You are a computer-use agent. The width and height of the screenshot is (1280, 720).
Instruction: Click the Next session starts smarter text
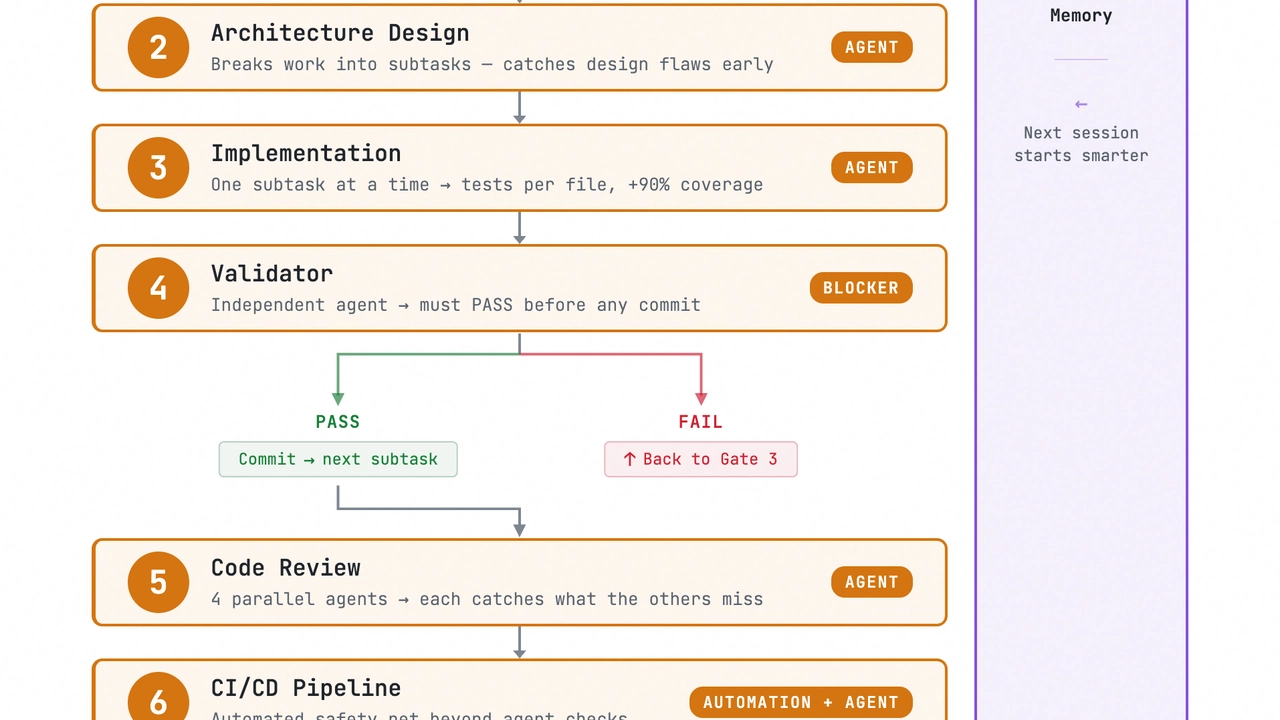coord(1081,144)
